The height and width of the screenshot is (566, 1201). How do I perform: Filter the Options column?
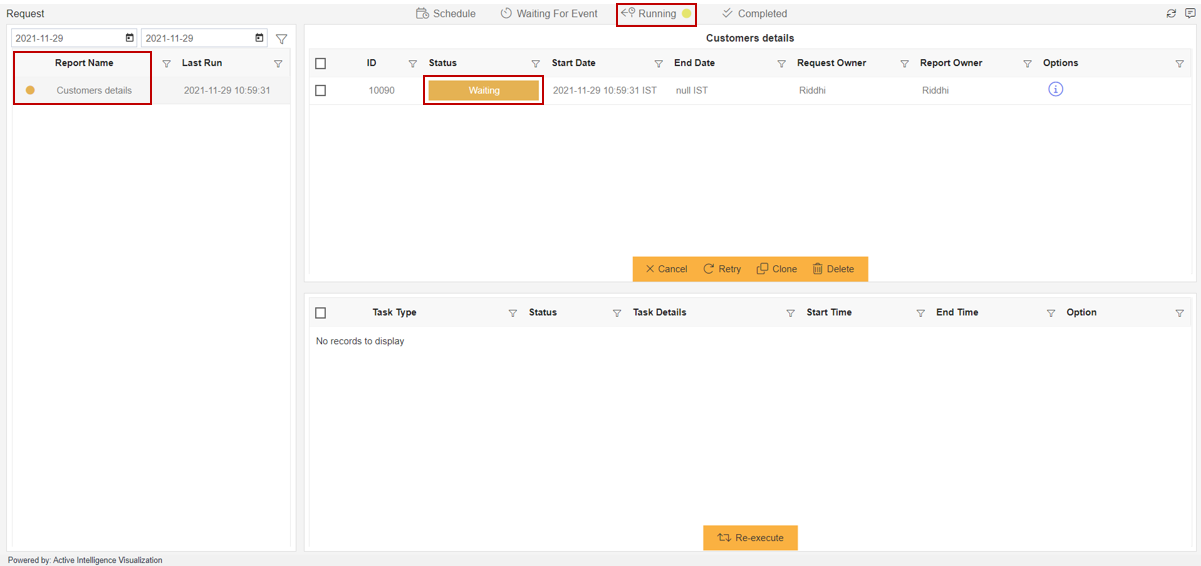click(x=1179, y=64)
